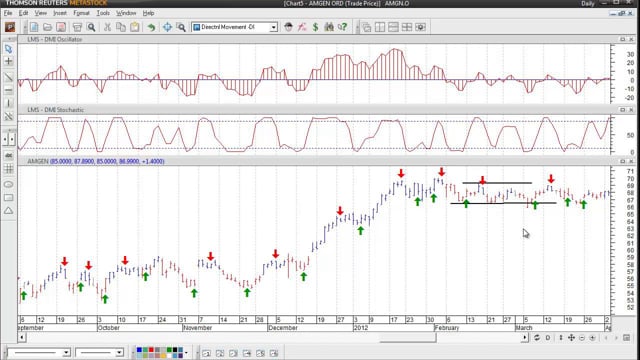Click the Paste clipboard icon
The width and height of the screenshot is (640, 360).
point(134,27)
